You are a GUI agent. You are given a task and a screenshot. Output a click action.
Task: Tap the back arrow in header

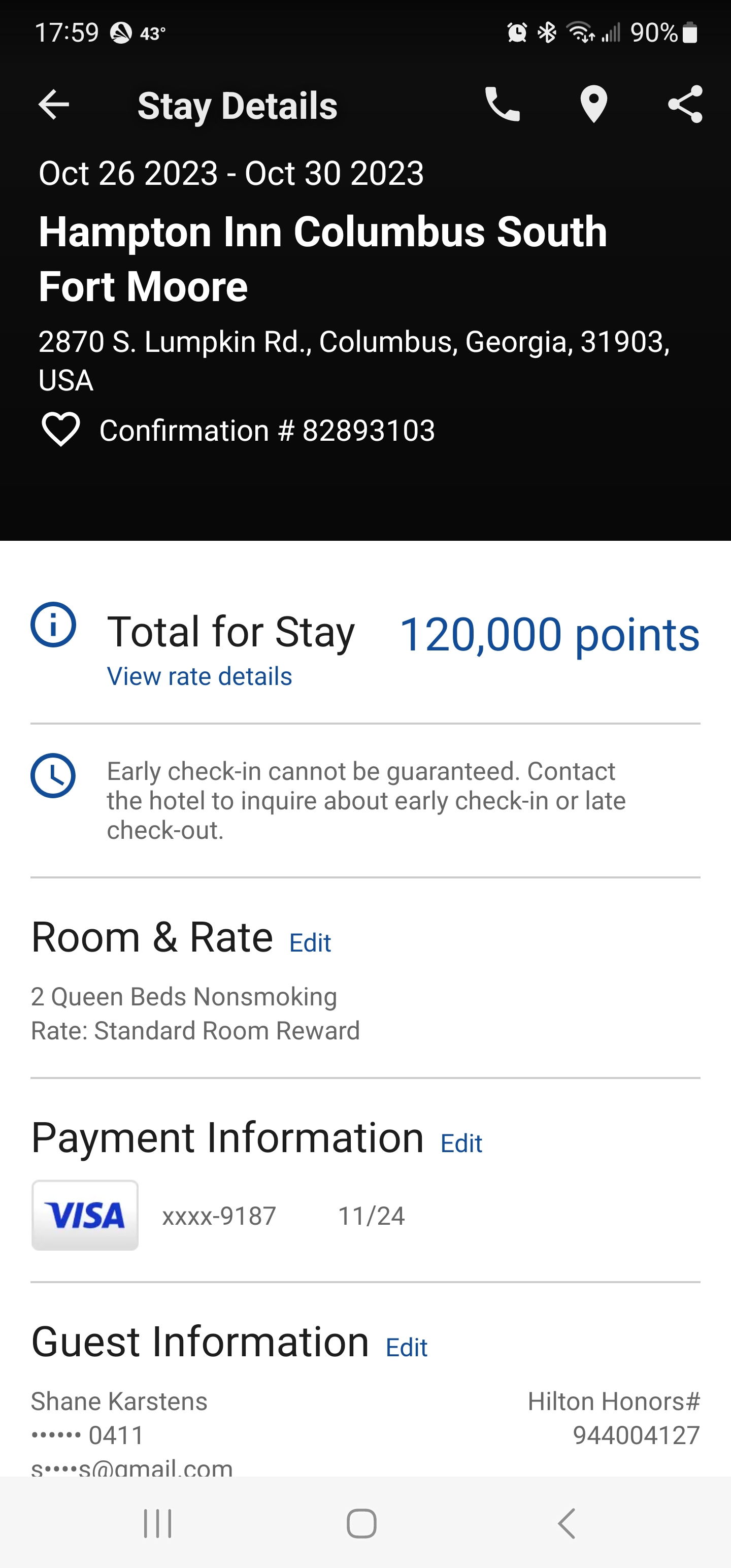click(x=54, y=105)
